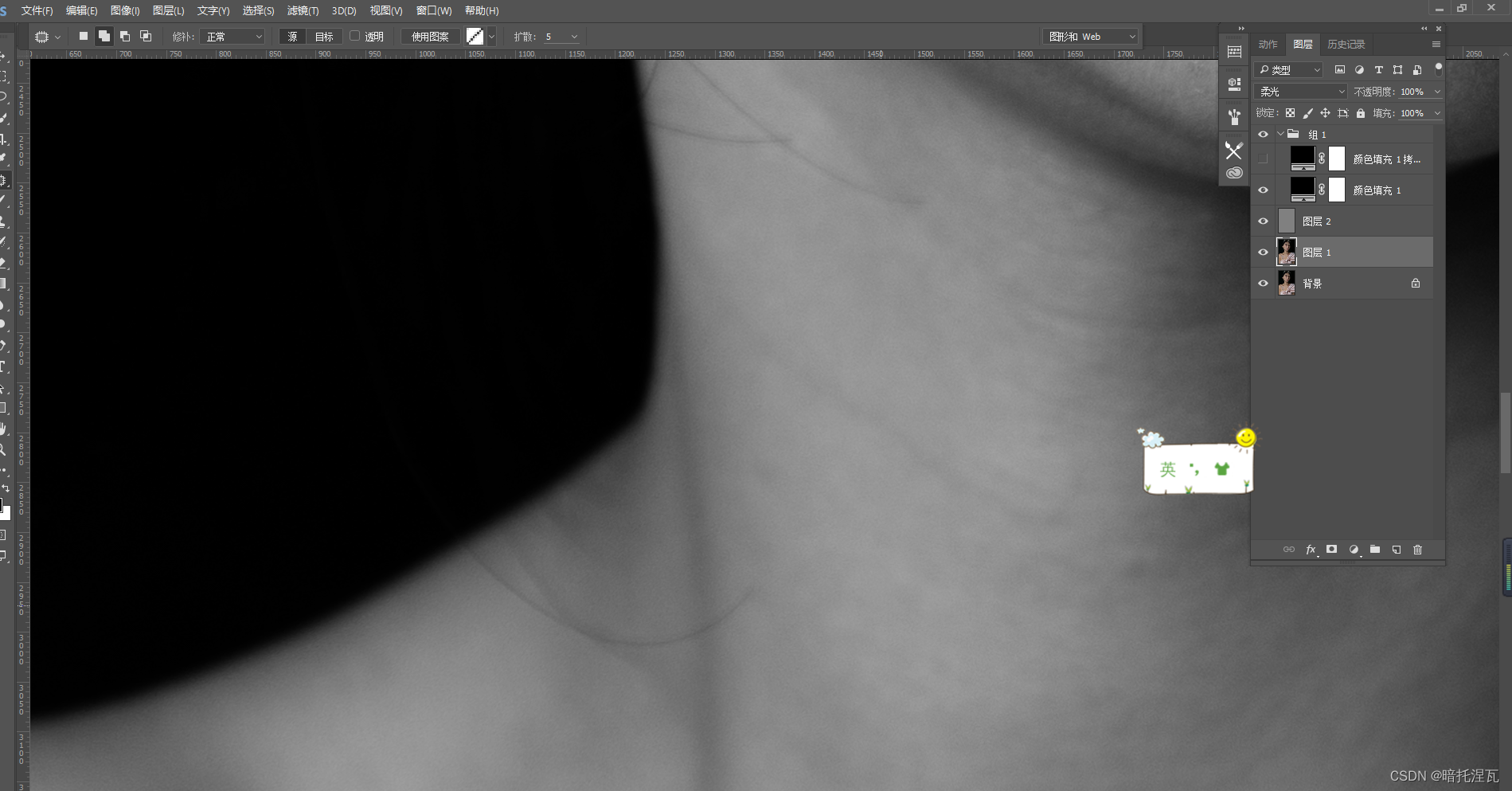Viewport: 1512px width, 791px height.
Task: Hide the 组 1 group
Action: pos(1263,135)
